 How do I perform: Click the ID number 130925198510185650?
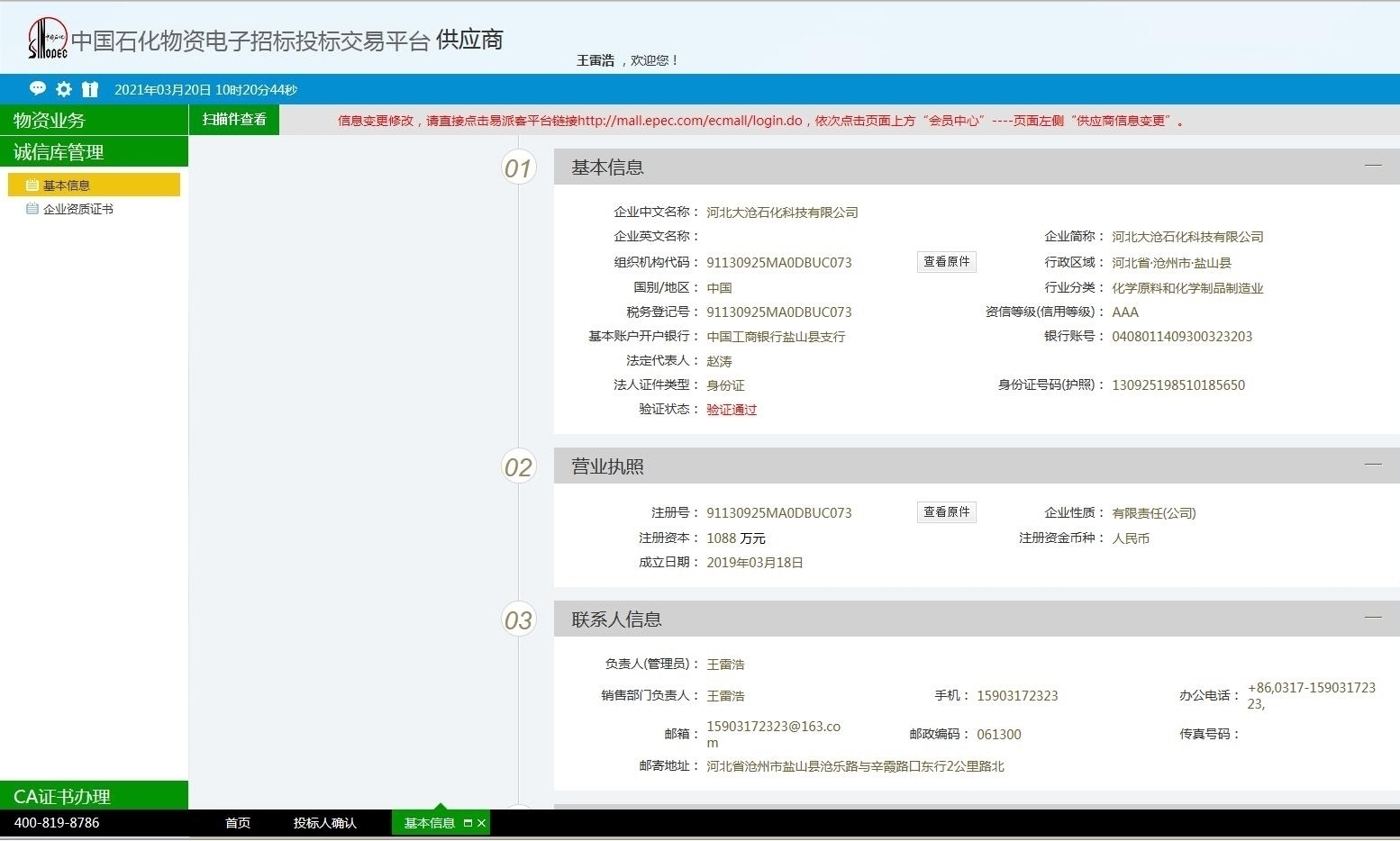(1178, 385)
